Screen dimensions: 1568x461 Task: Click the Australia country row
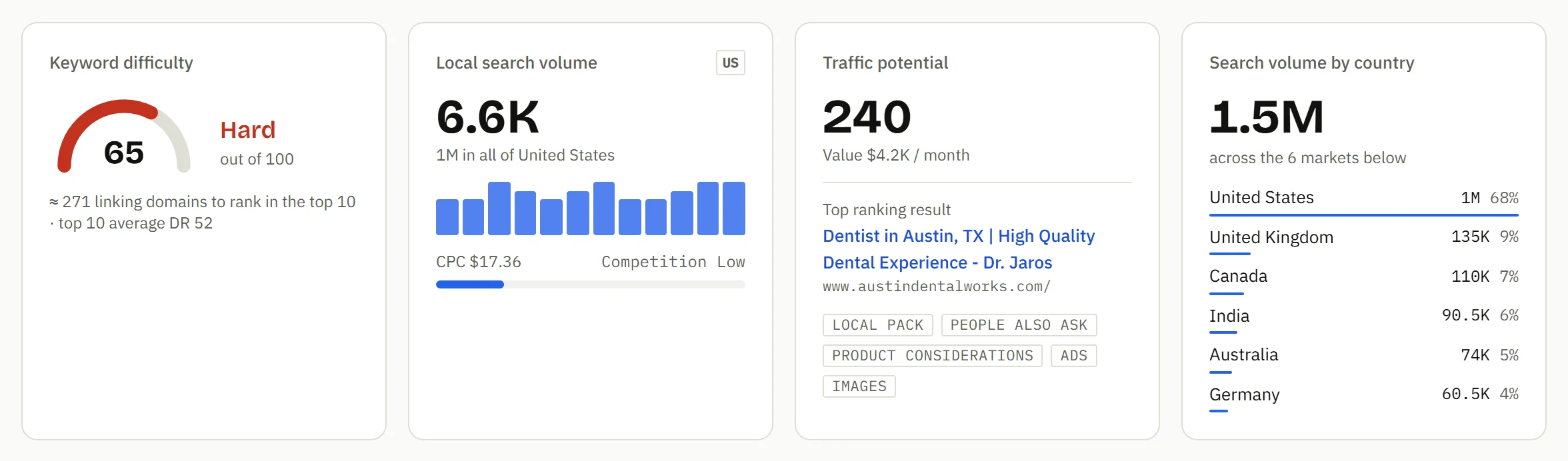tap(1363, 359)
